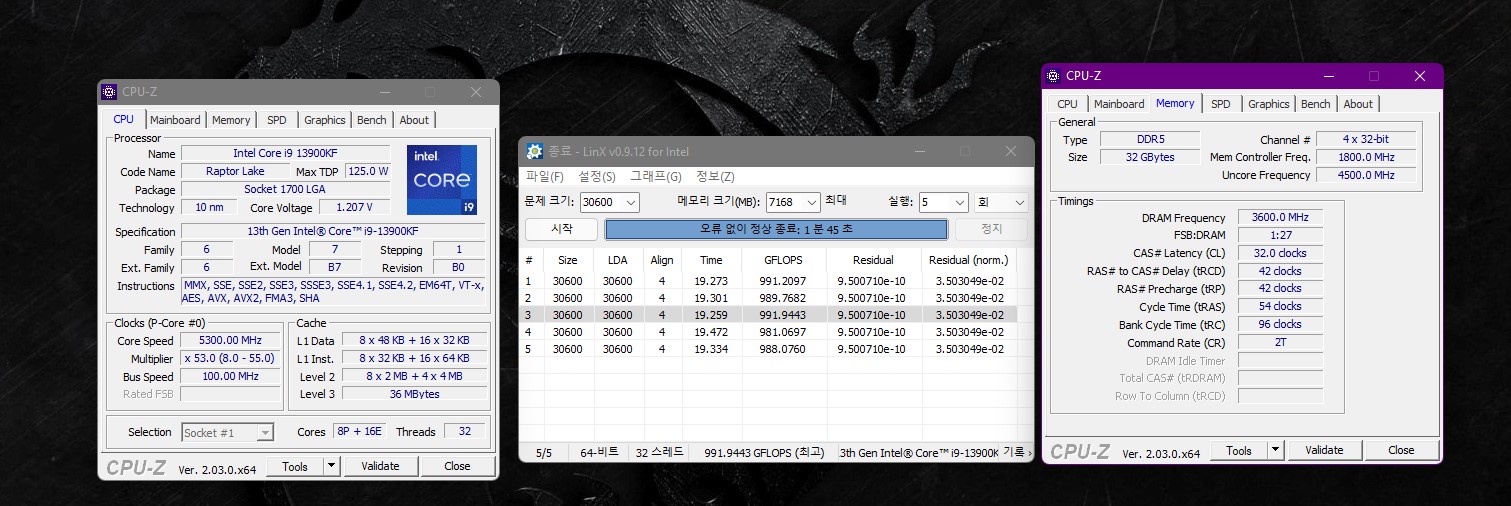Click the Cores 8P + 16E value
This screenshot has width=1511, height=506.
[359, 432]
